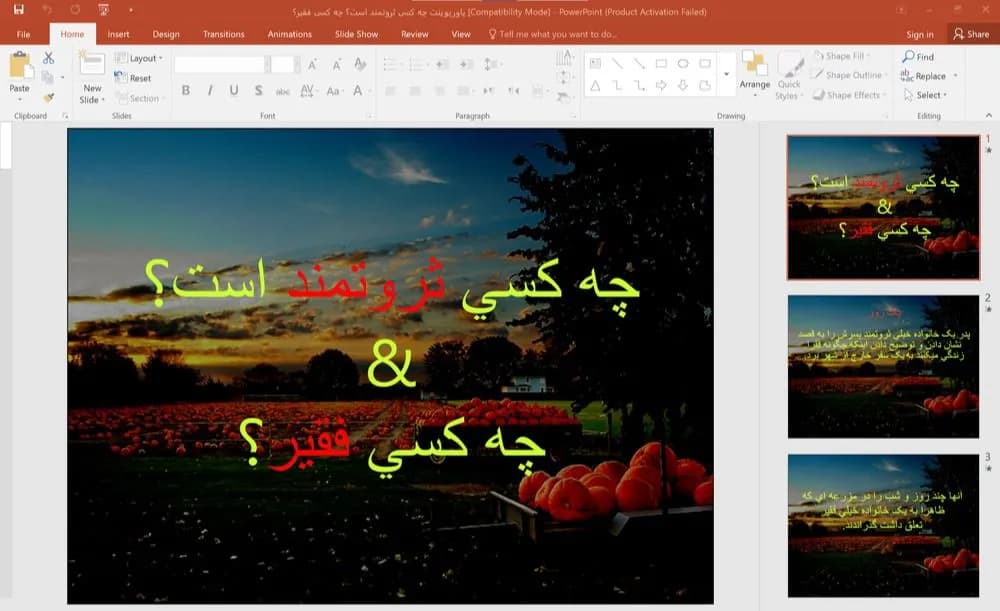Toggle Italic formatting

click(x=210, y=91)
